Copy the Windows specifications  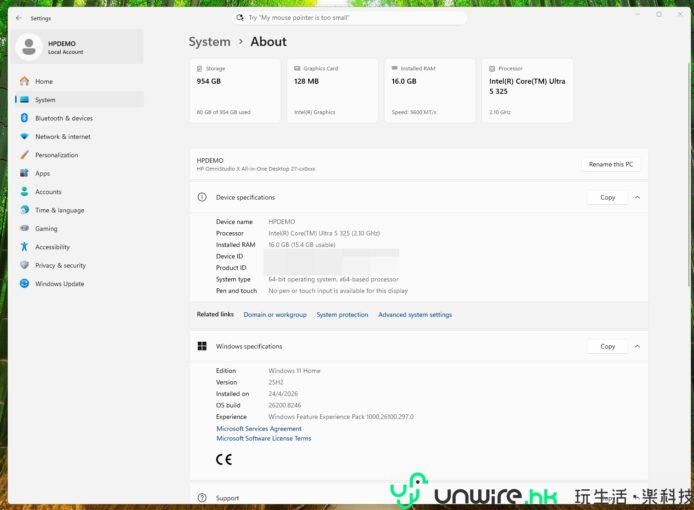607,346
